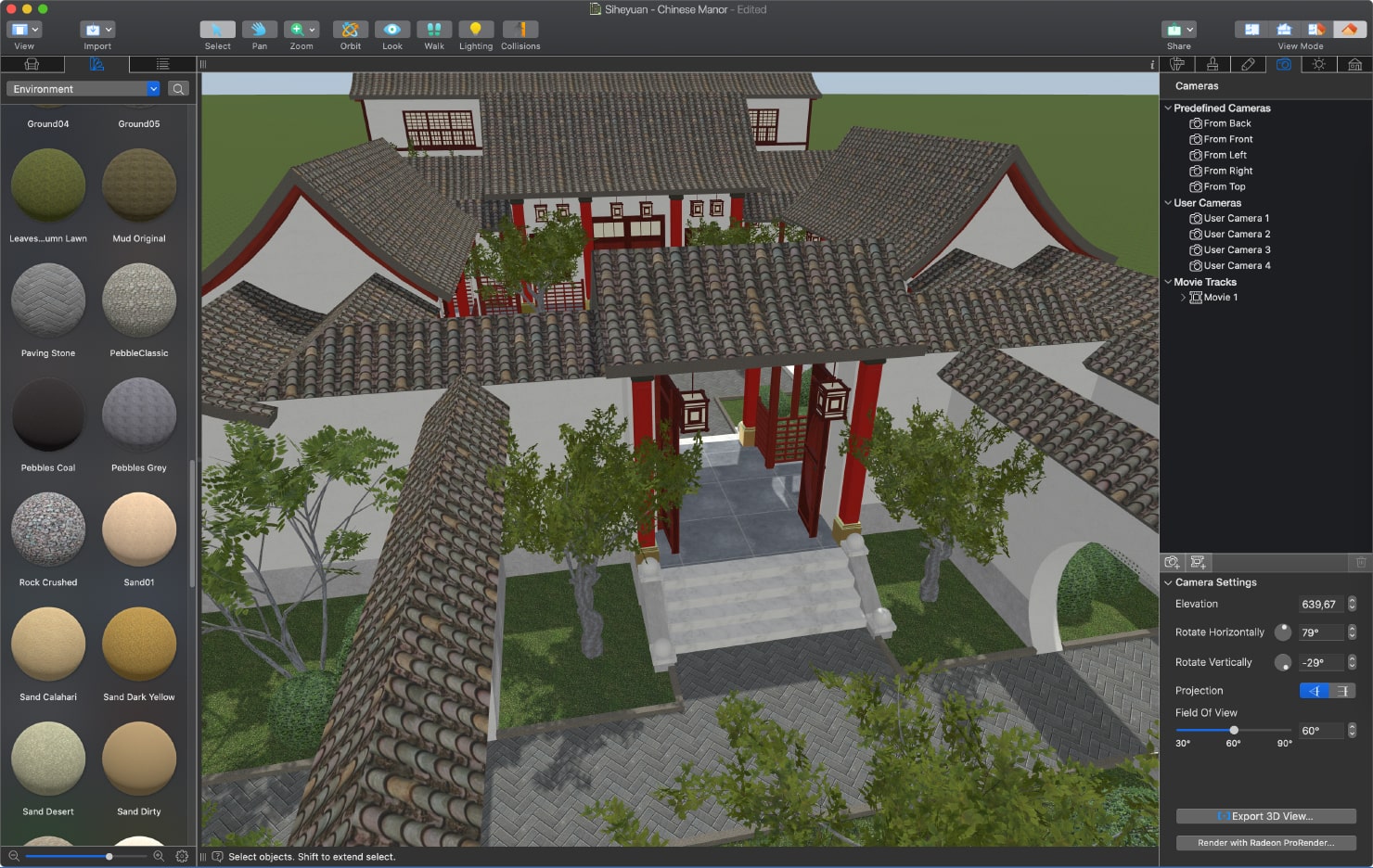Click the Elevation value field
Image resolution: width=1373 pixels, height=868 pixels.
[x=1321, y=604]
